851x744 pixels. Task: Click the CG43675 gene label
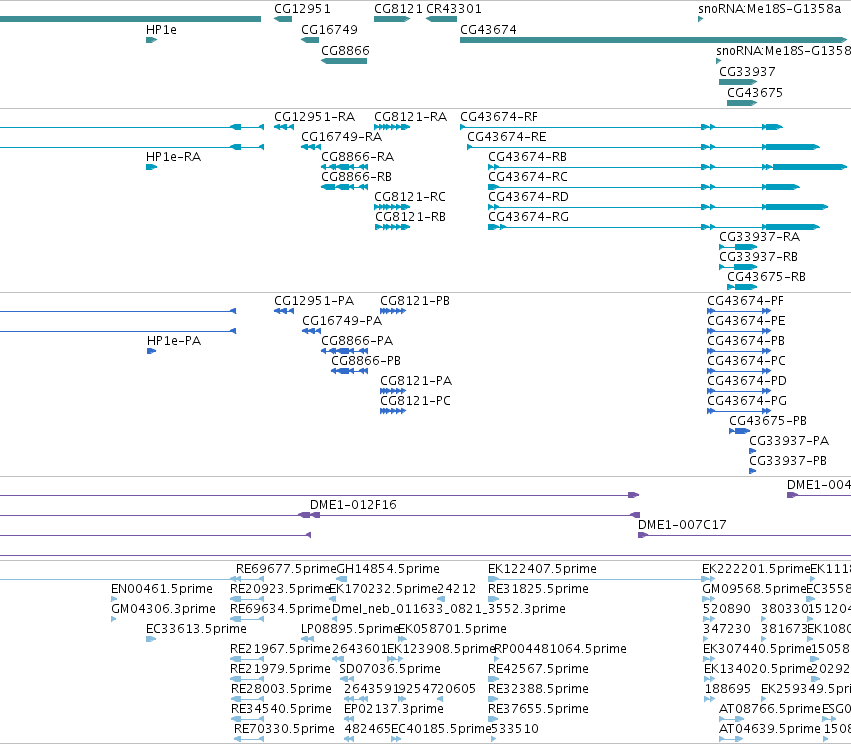(755, 93)
